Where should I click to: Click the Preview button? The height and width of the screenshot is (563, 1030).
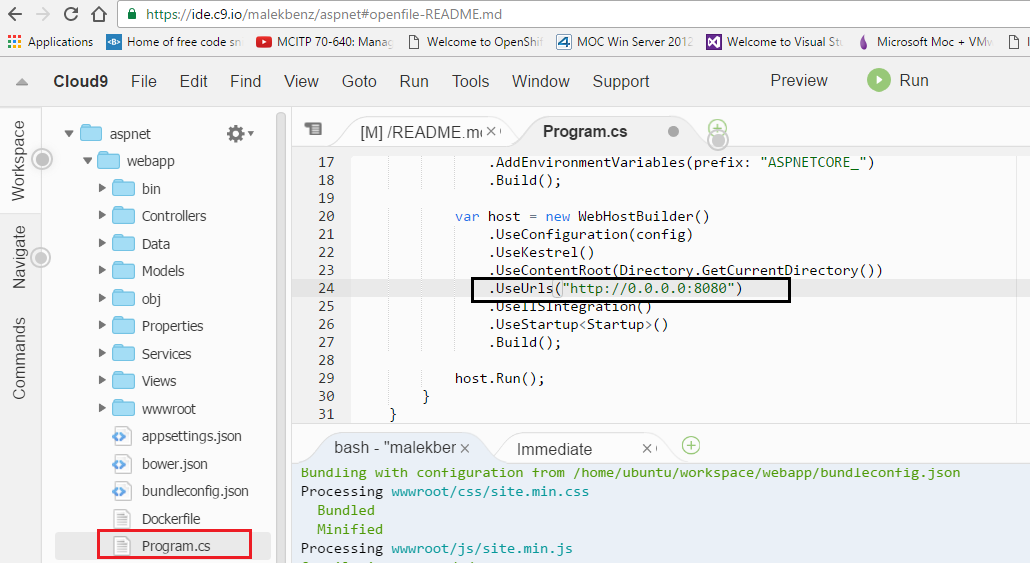799,81
